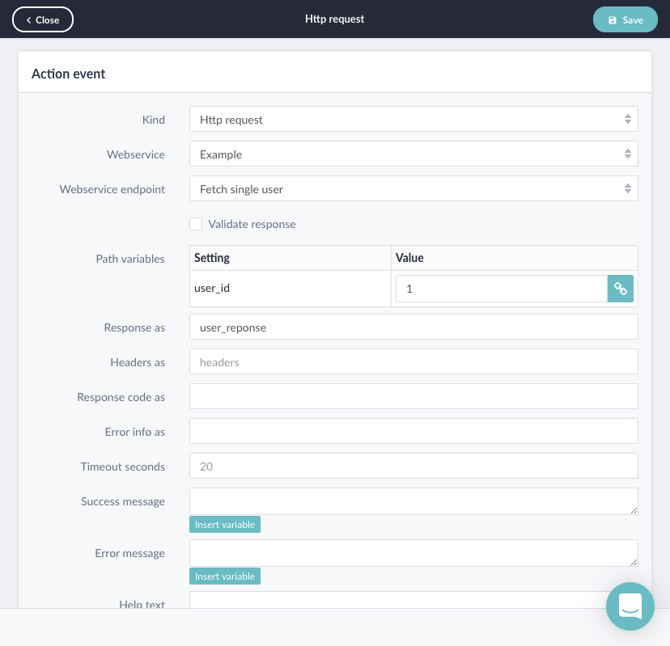This screenshot has width=670, height=646.
Task: Open the Kind dropdown
Action: click(413, 120)
